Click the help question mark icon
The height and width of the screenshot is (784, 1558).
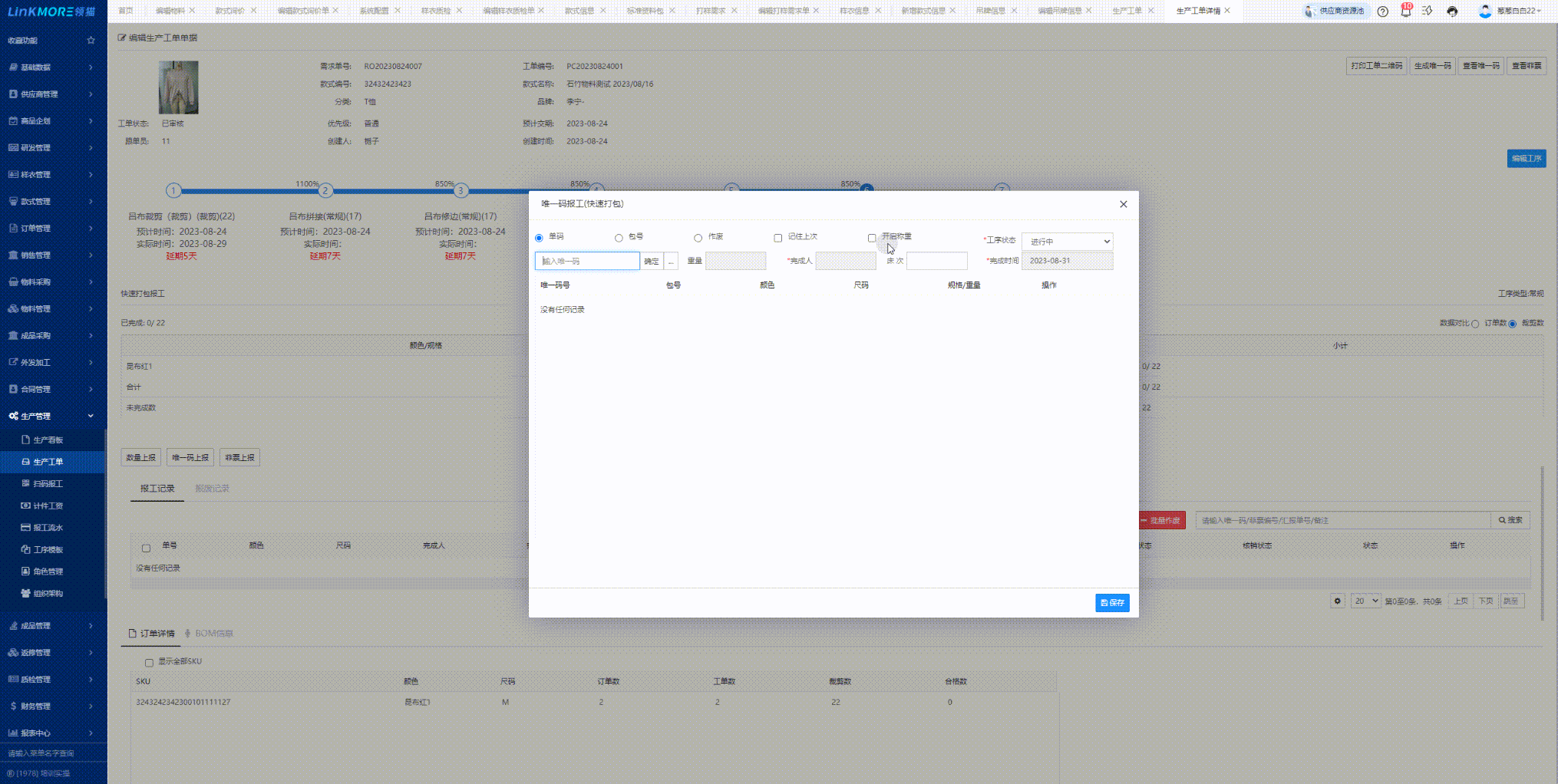tap(1382, 12)
